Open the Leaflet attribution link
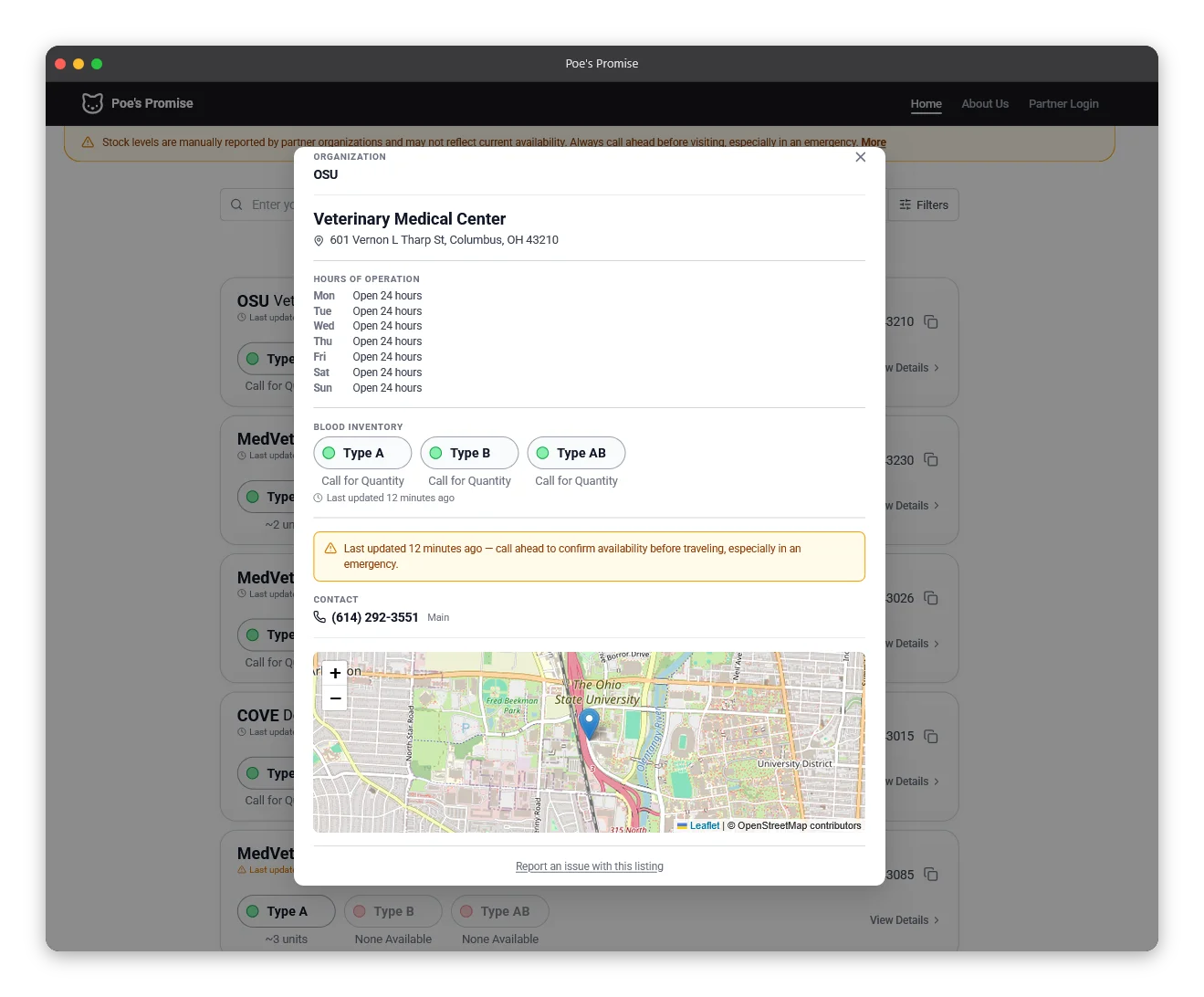Viewport: 1204px width, 997px height. [x=704, y=825]
